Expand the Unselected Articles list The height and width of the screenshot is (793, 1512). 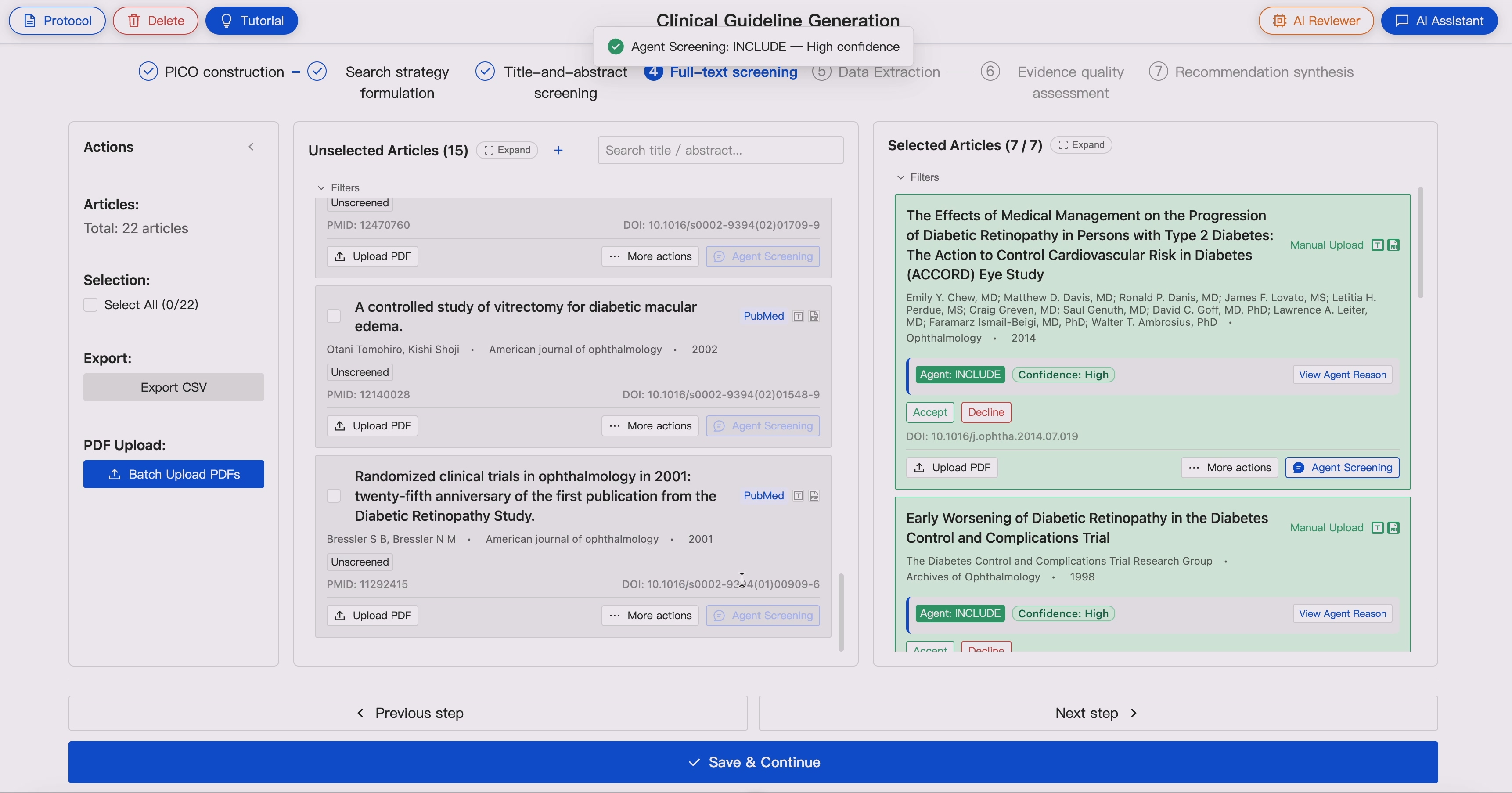coord(507,150)
